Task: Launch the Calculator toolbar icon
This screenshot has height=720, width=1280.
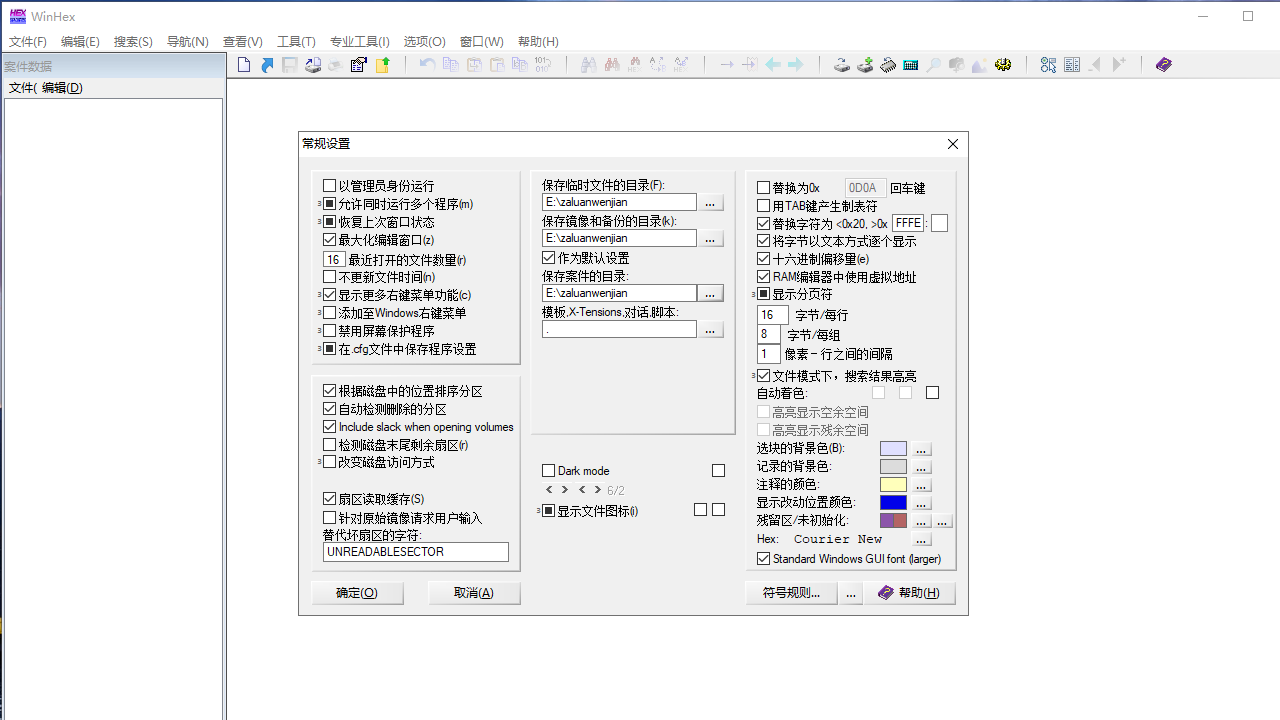Action: point(911,64)
